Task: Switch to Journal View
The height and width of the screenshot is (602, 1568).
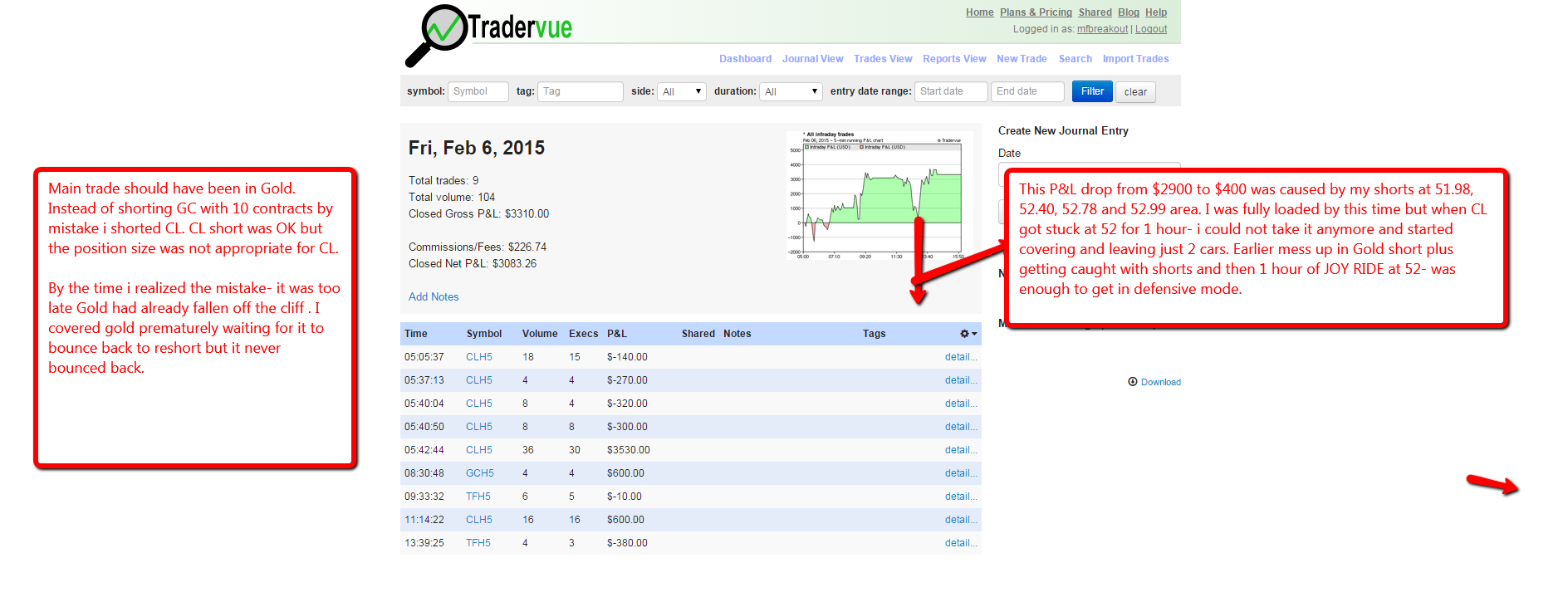Action: coord(812,59)
